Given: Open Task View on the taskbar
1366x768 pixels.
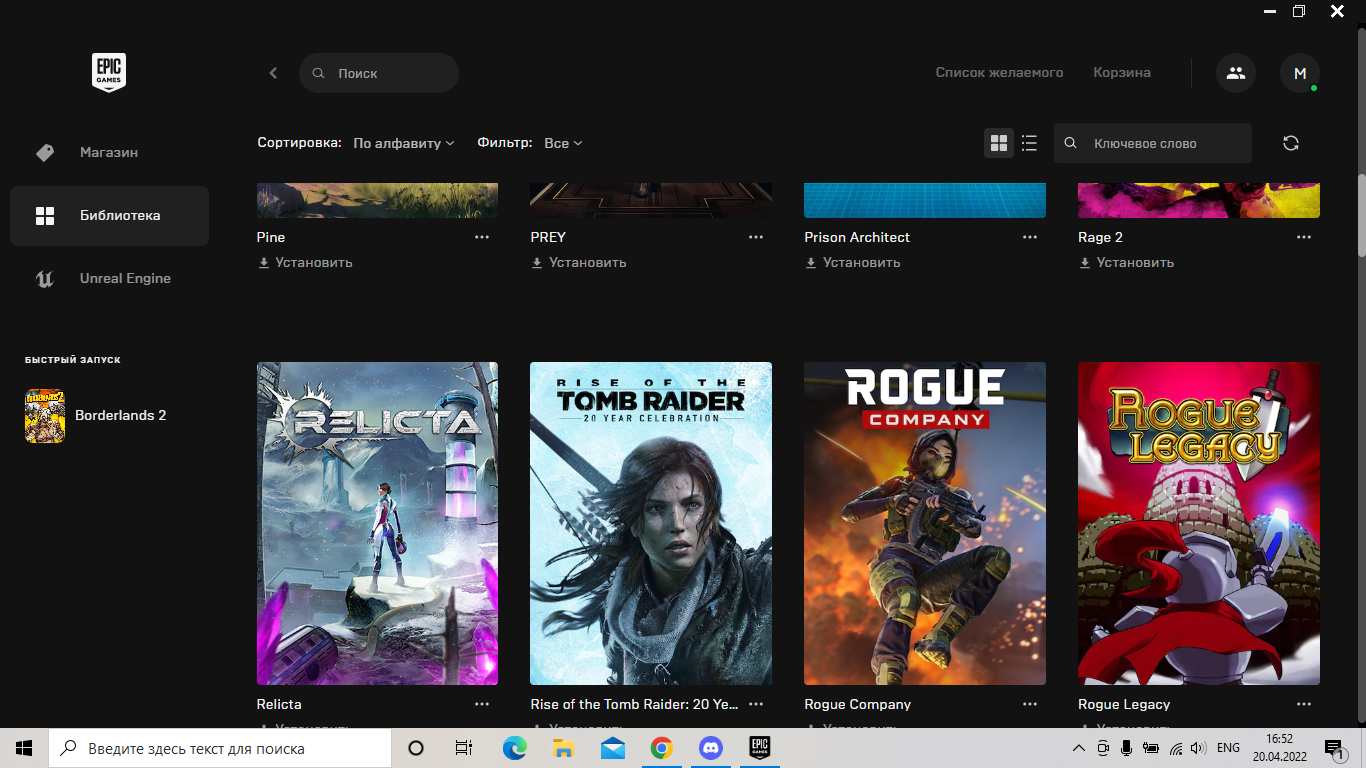Looking at the screenshot, I should pos(465,748).
